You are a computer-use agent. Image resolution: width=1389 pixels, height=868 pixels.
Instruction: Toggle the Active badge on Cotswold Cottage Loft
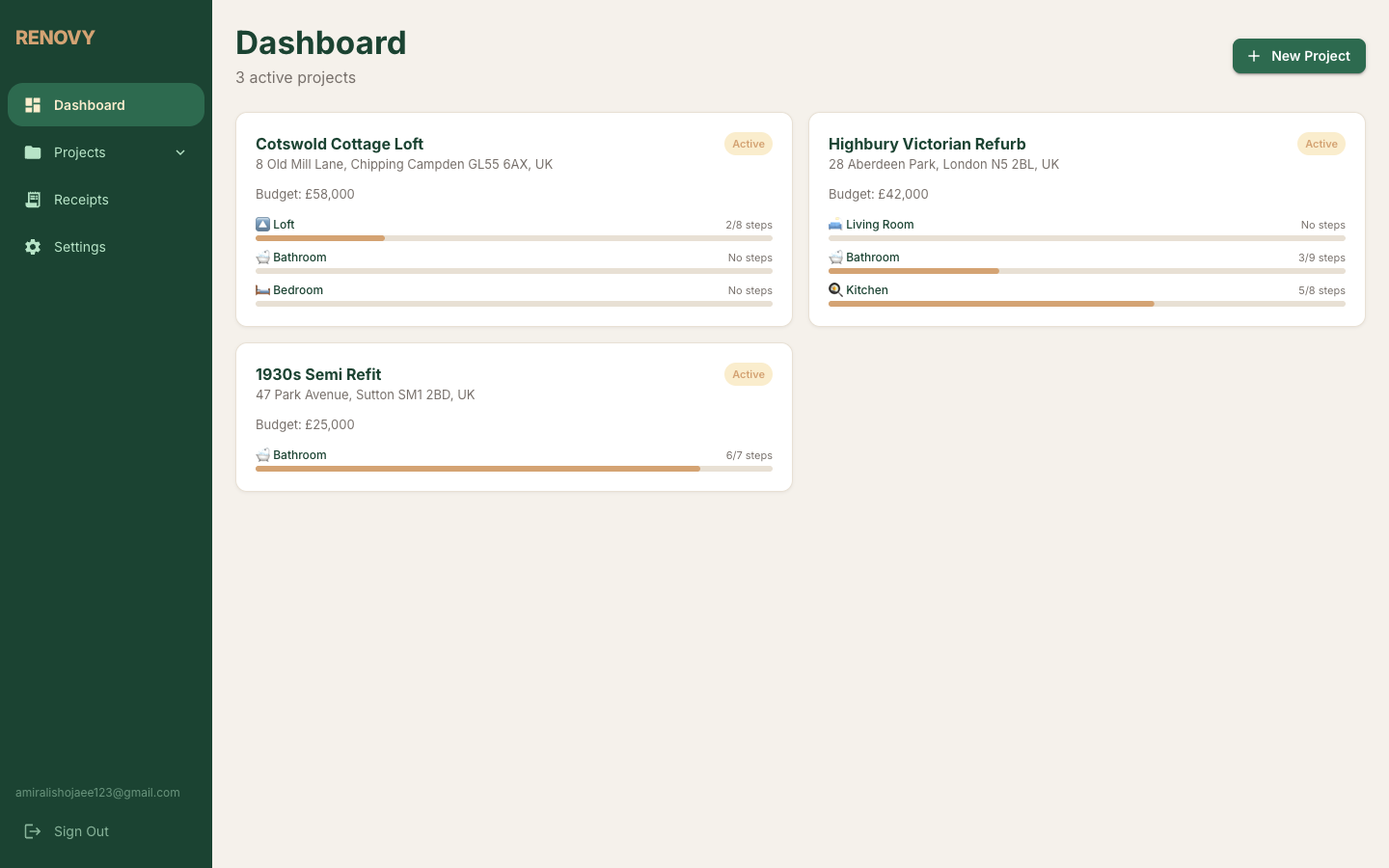749,144
